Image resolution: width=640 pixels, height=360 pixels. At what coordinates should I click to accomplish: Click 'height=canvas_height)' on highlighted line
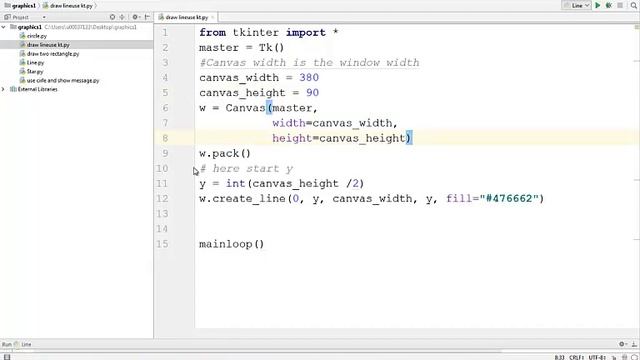(342, 138)
